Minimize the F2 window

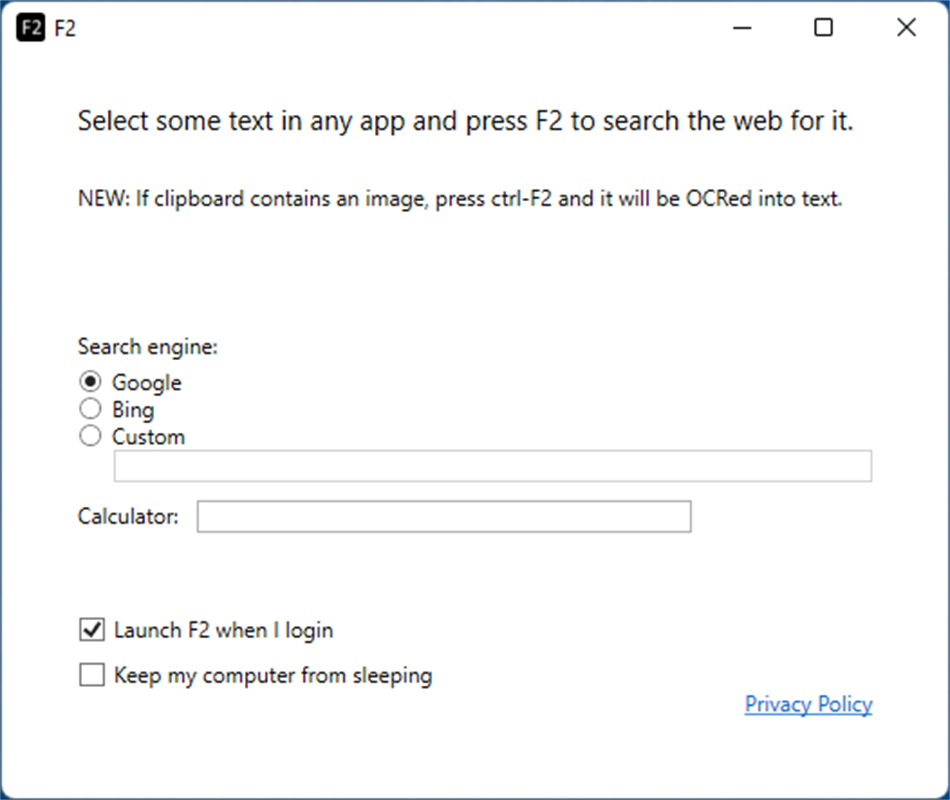[x=741, y=28]
